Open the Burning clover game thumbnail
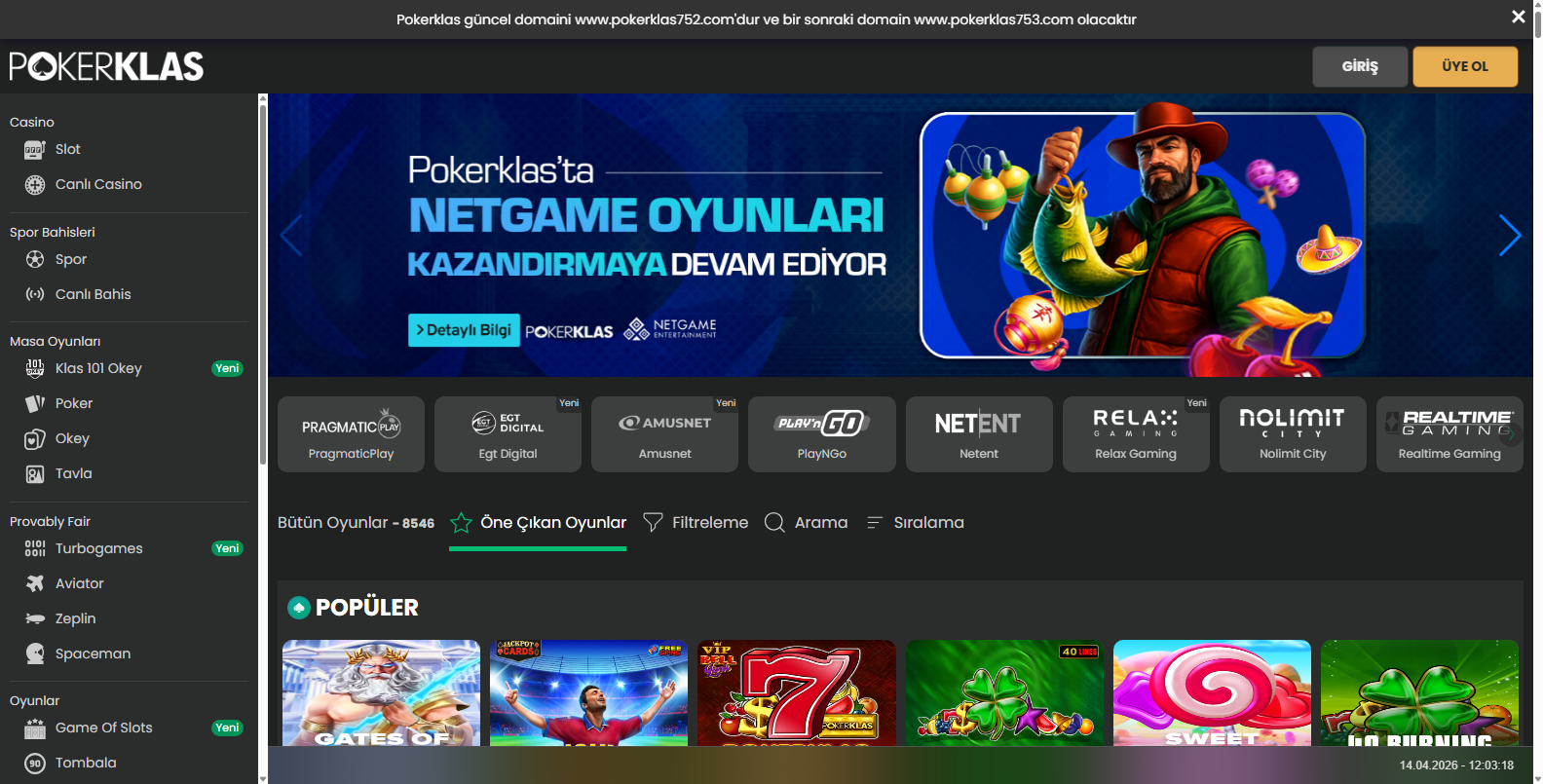Image resolution: width=1543 pixels, height=784 pixels. (1419, 693)
